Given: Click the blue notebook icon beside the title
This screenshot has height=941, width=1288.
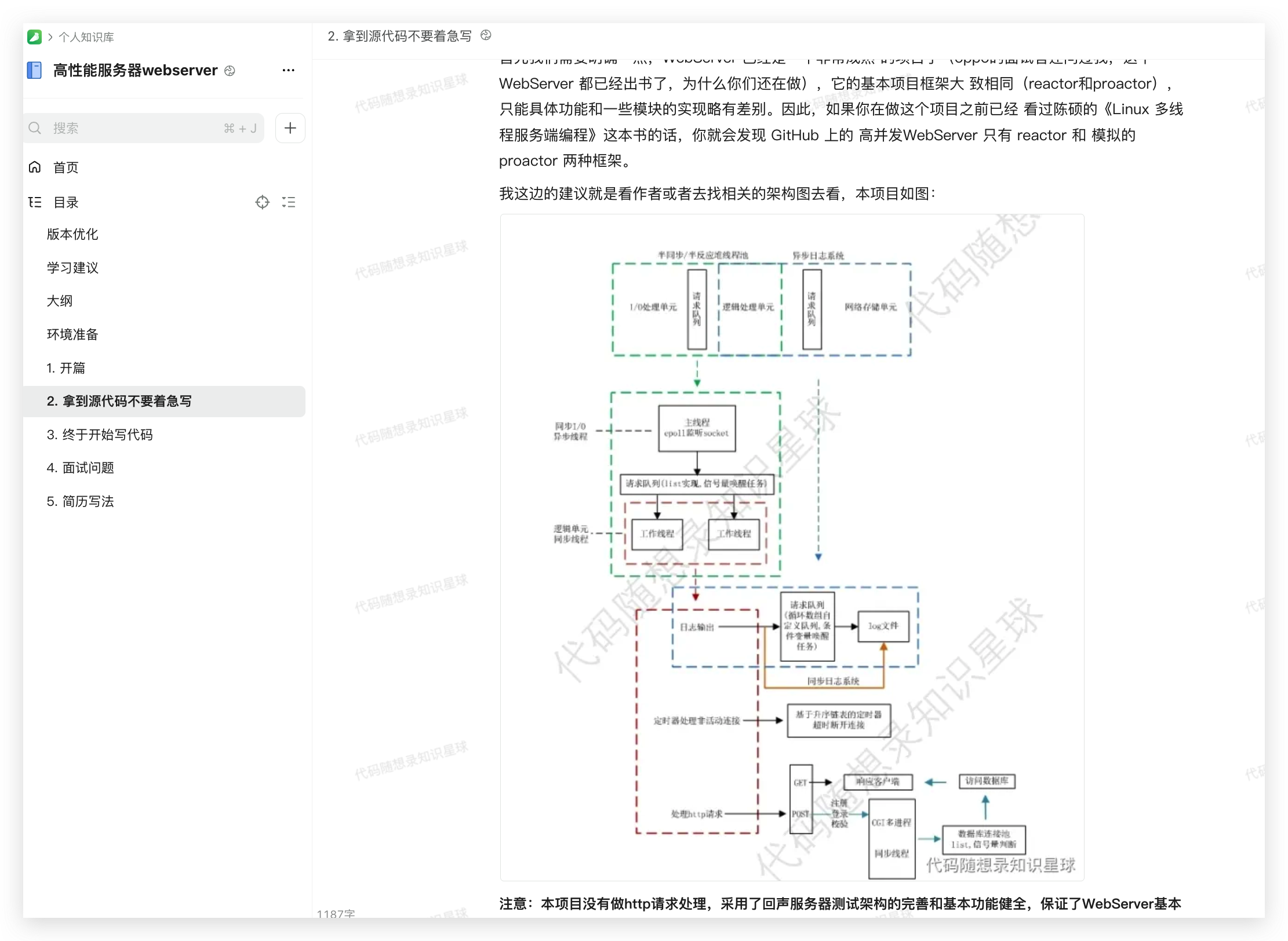Looking at the screenshot, I should (x=35, y=70).
